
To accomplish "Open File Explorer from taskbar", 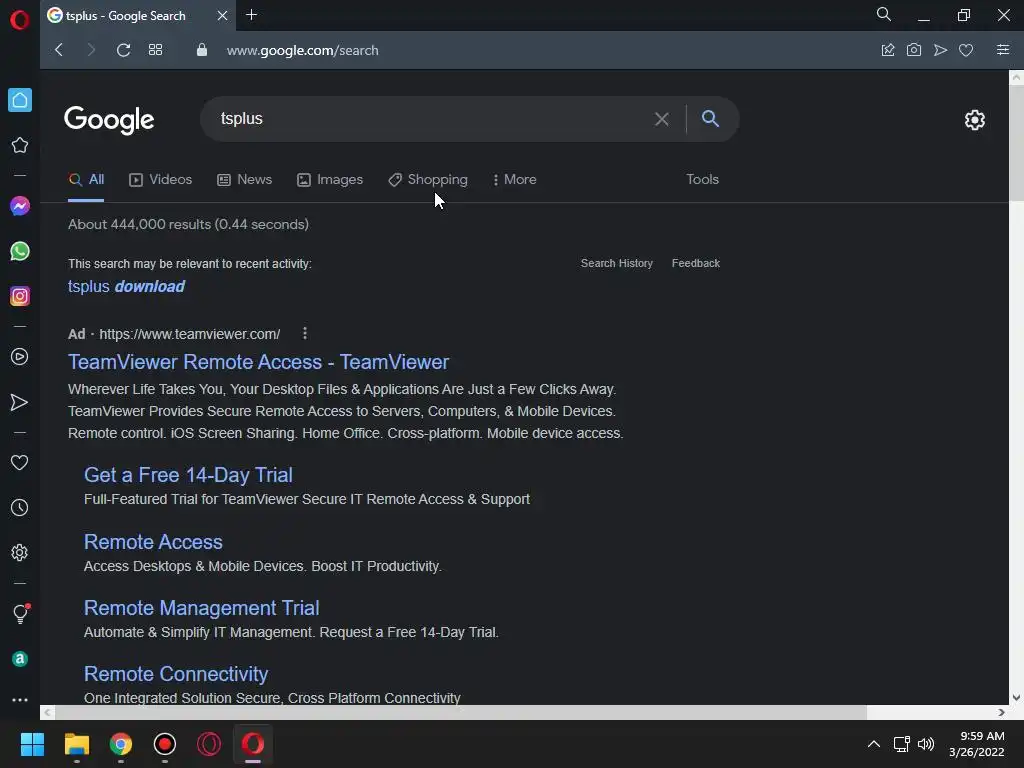I will (x=76, y=744).
